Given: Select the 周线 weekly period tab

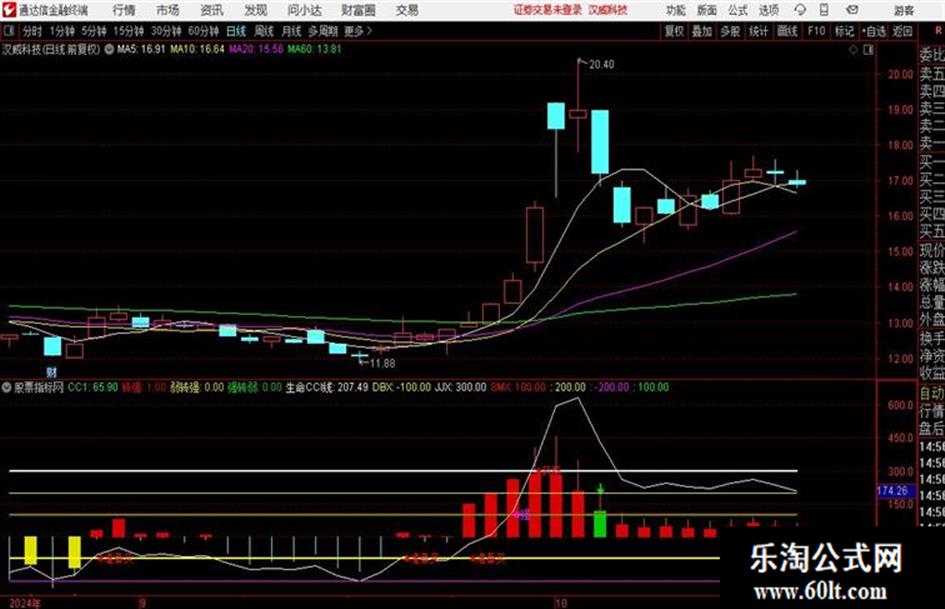Looking at the screenshot, I should tap(264, 31).
